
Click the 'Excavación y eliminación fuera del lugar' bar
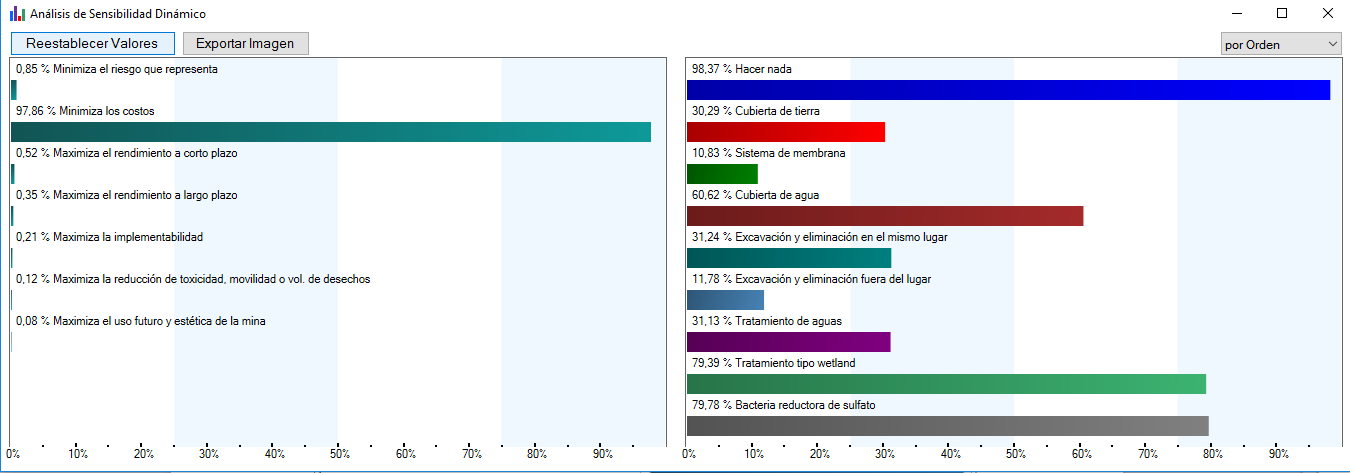(x=725, y=300)
